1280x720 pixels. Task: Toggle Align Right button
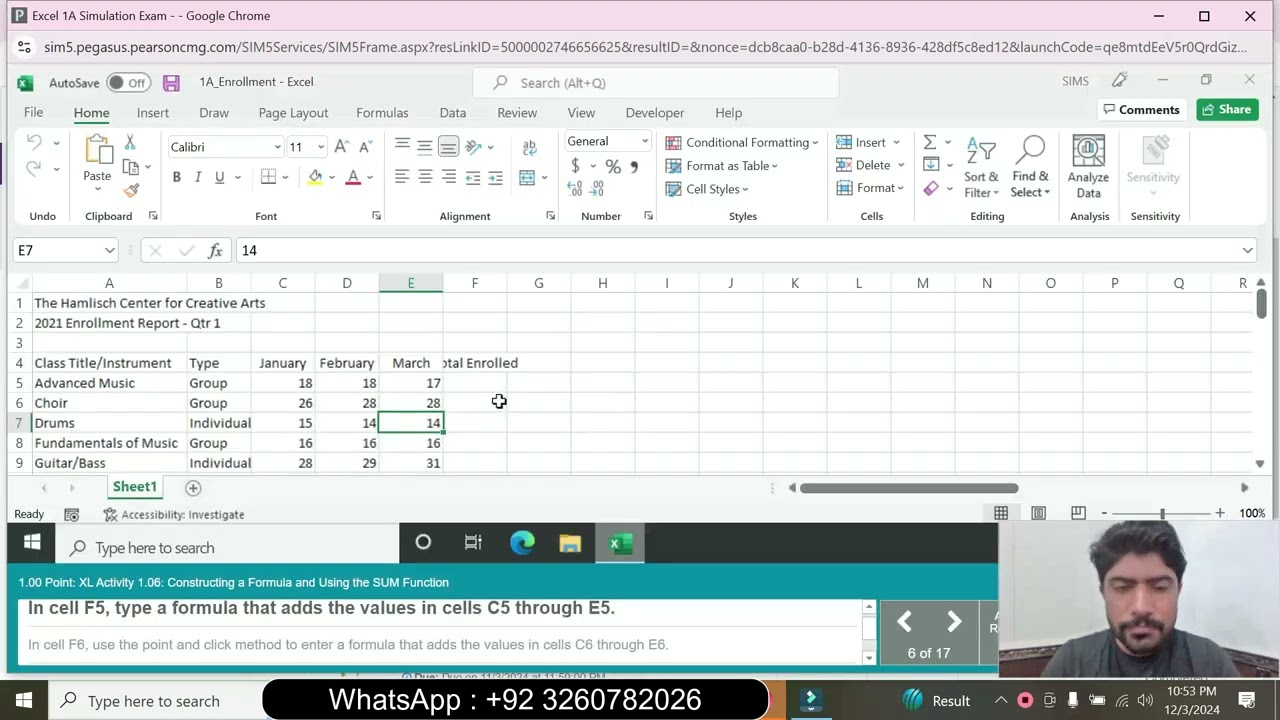click(448, 177)
